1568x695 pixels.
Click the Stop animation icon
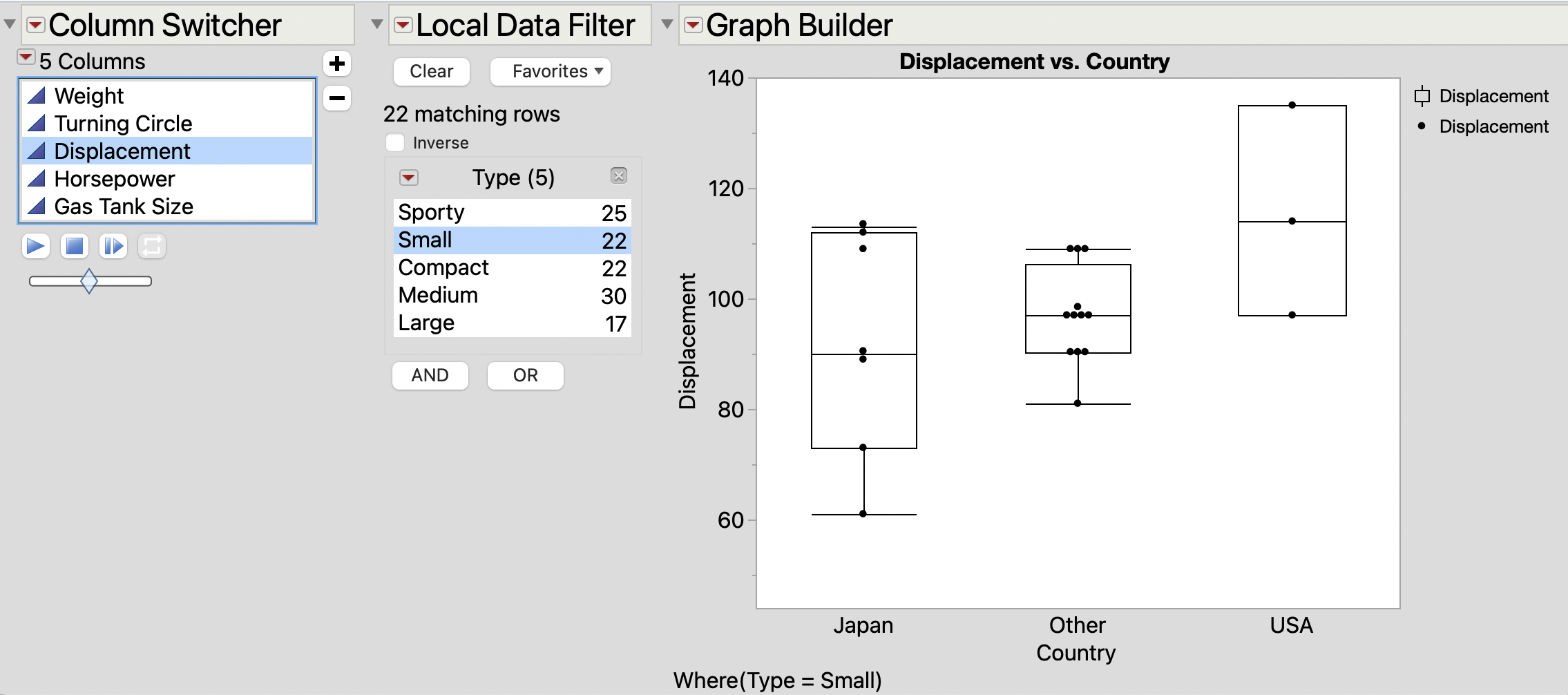pyautogui.click(x=76, y=245)
